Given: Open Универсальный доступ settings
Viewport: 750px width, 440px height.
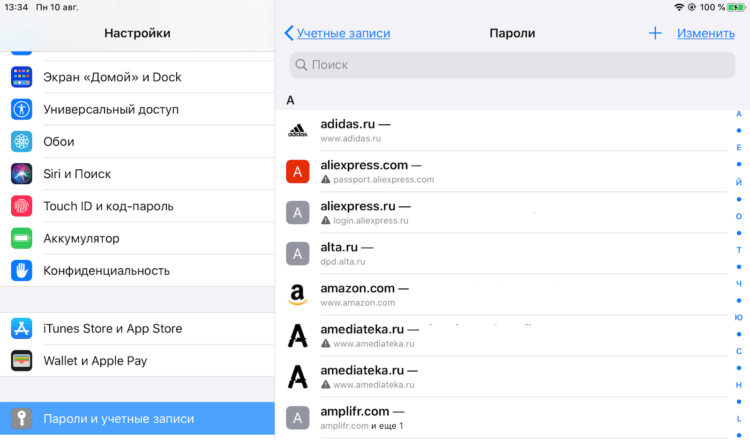Looking at the screenshot, I should 137,109.
